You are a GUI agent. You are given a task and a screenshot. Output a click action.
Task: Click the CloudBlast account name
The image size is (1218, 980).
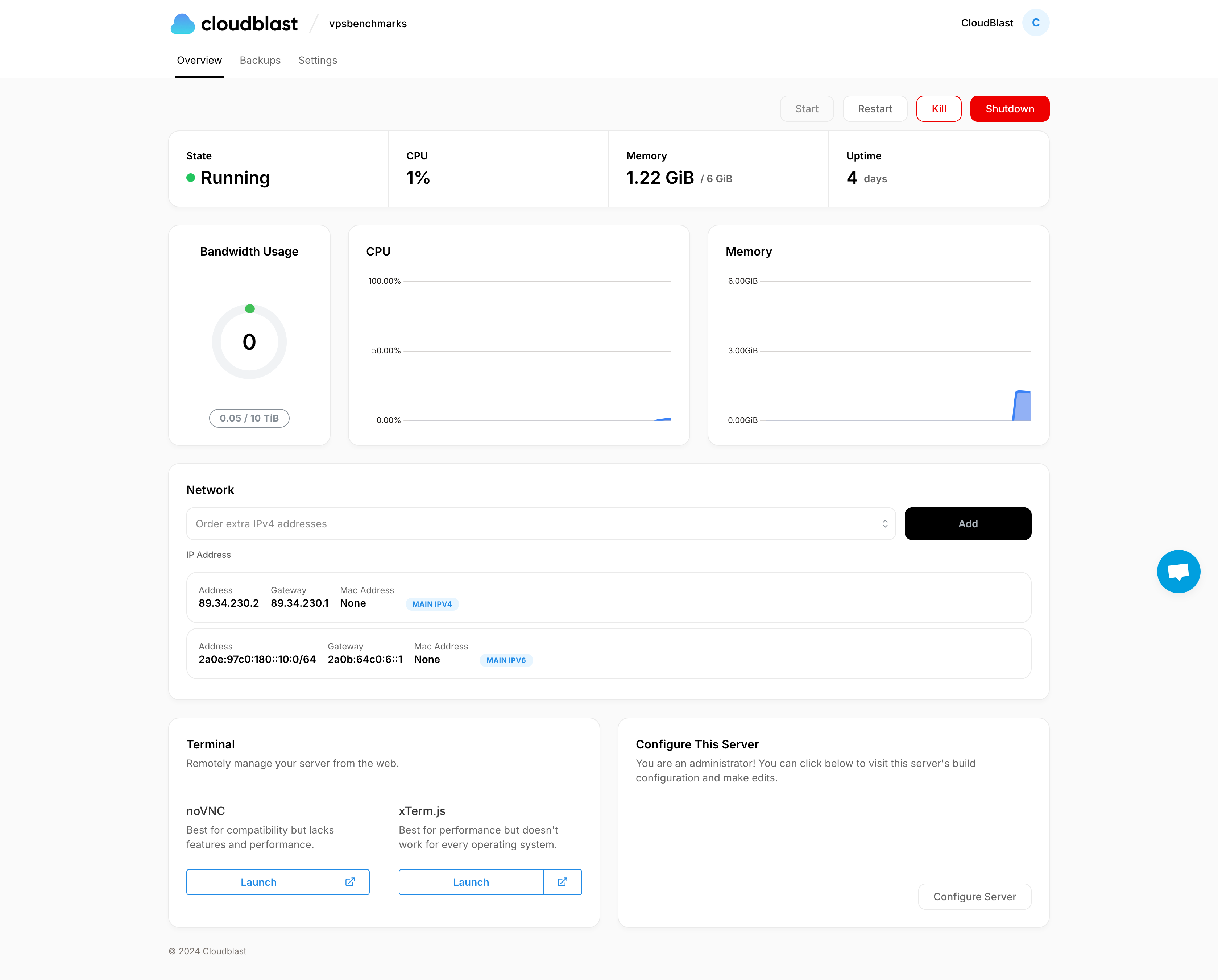coord(987,22)
